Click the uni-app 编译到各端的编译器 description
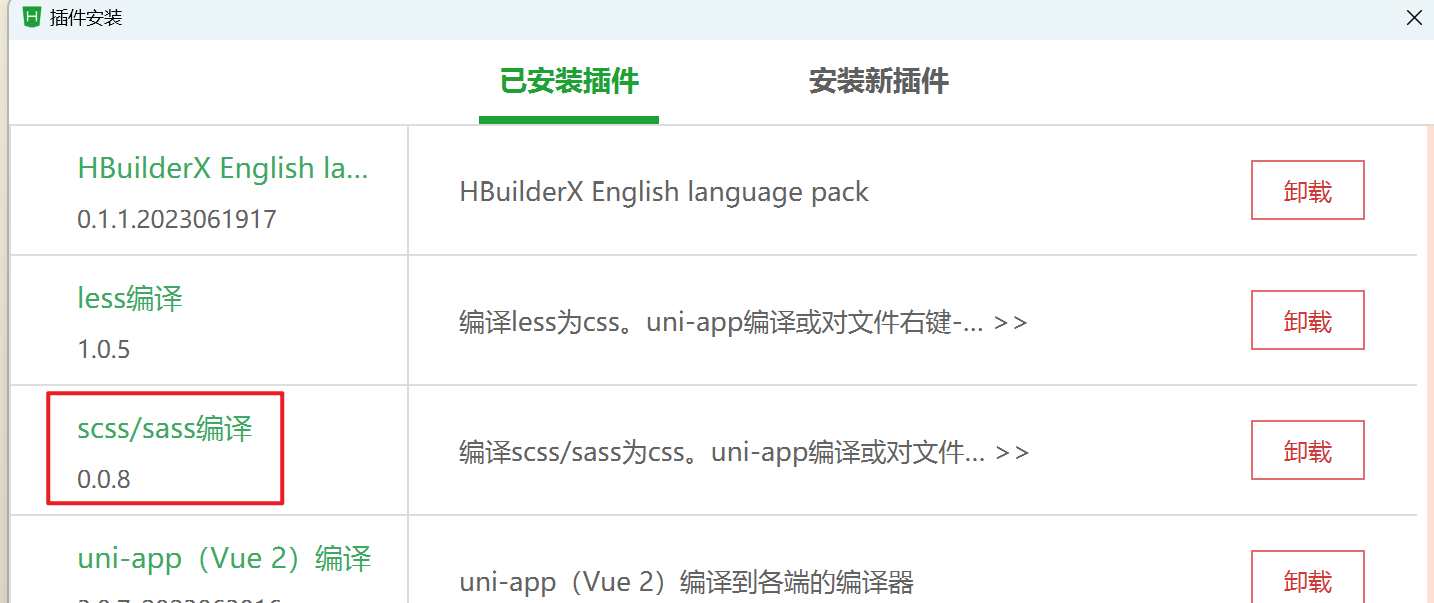Viewport: 1434px width, 603px height. pos(687,582)
